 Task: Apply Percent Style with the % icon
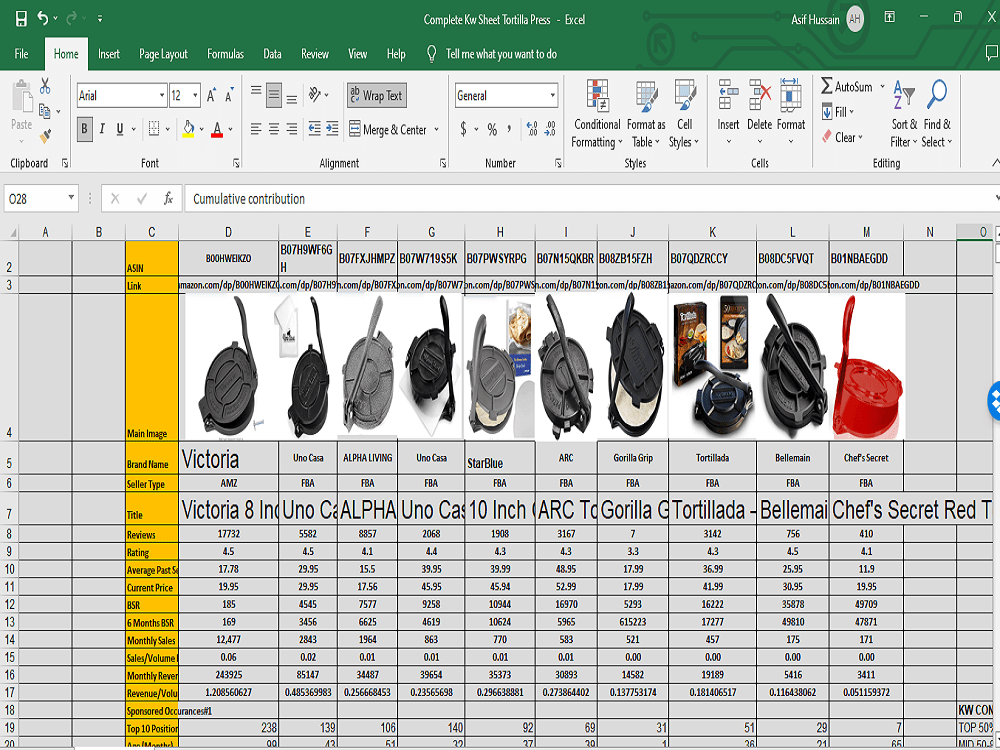pos(492,129)
